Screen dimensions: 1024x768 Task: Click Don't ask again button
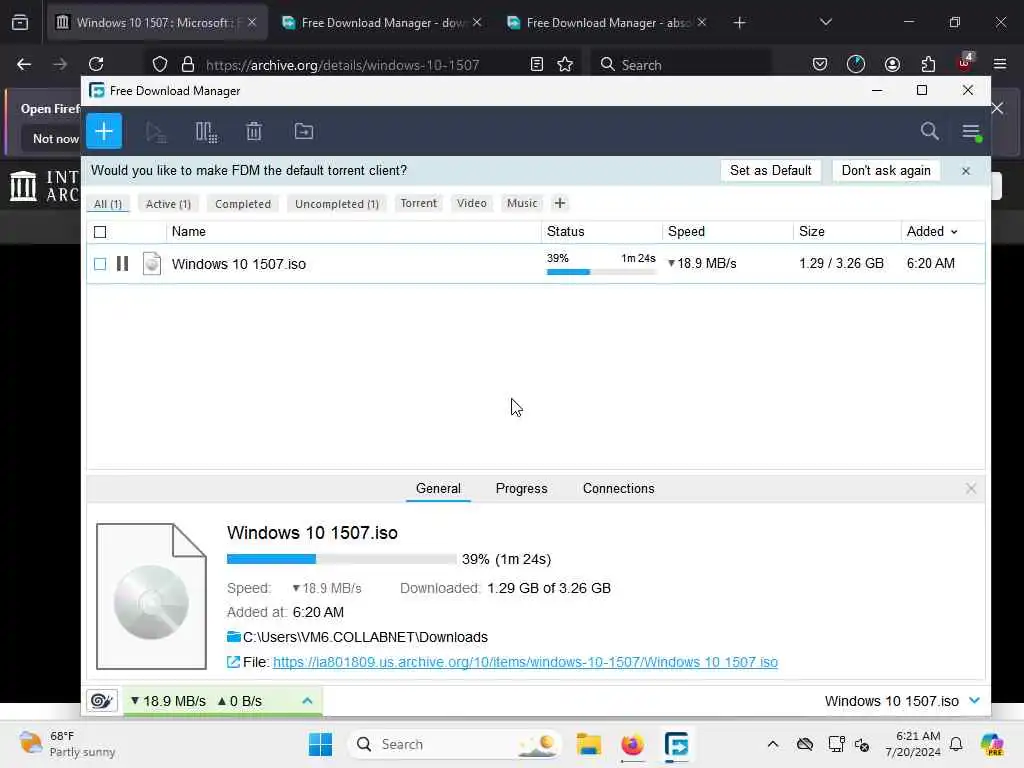tap(886, 170)
